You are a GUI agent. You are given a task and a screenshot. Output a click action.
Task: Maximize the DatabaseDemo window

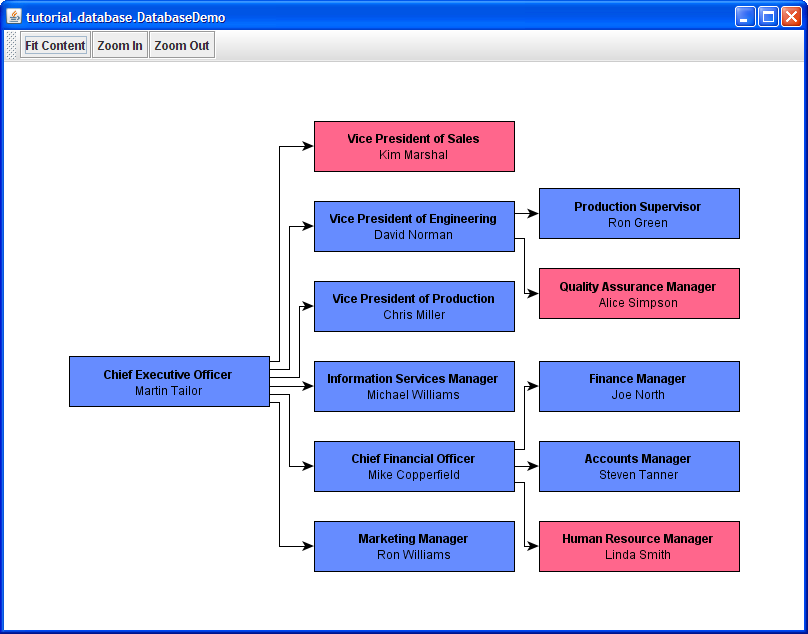coord(768,17)
